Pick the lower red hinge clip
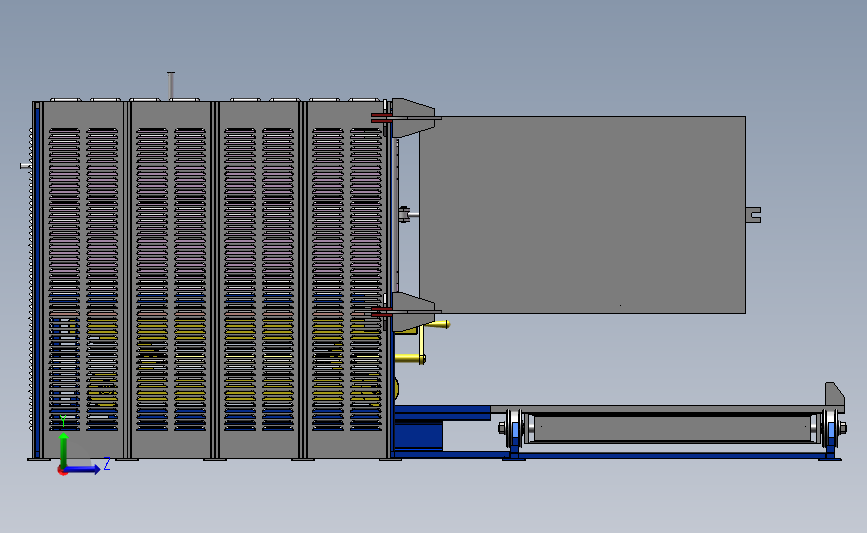 381,312
